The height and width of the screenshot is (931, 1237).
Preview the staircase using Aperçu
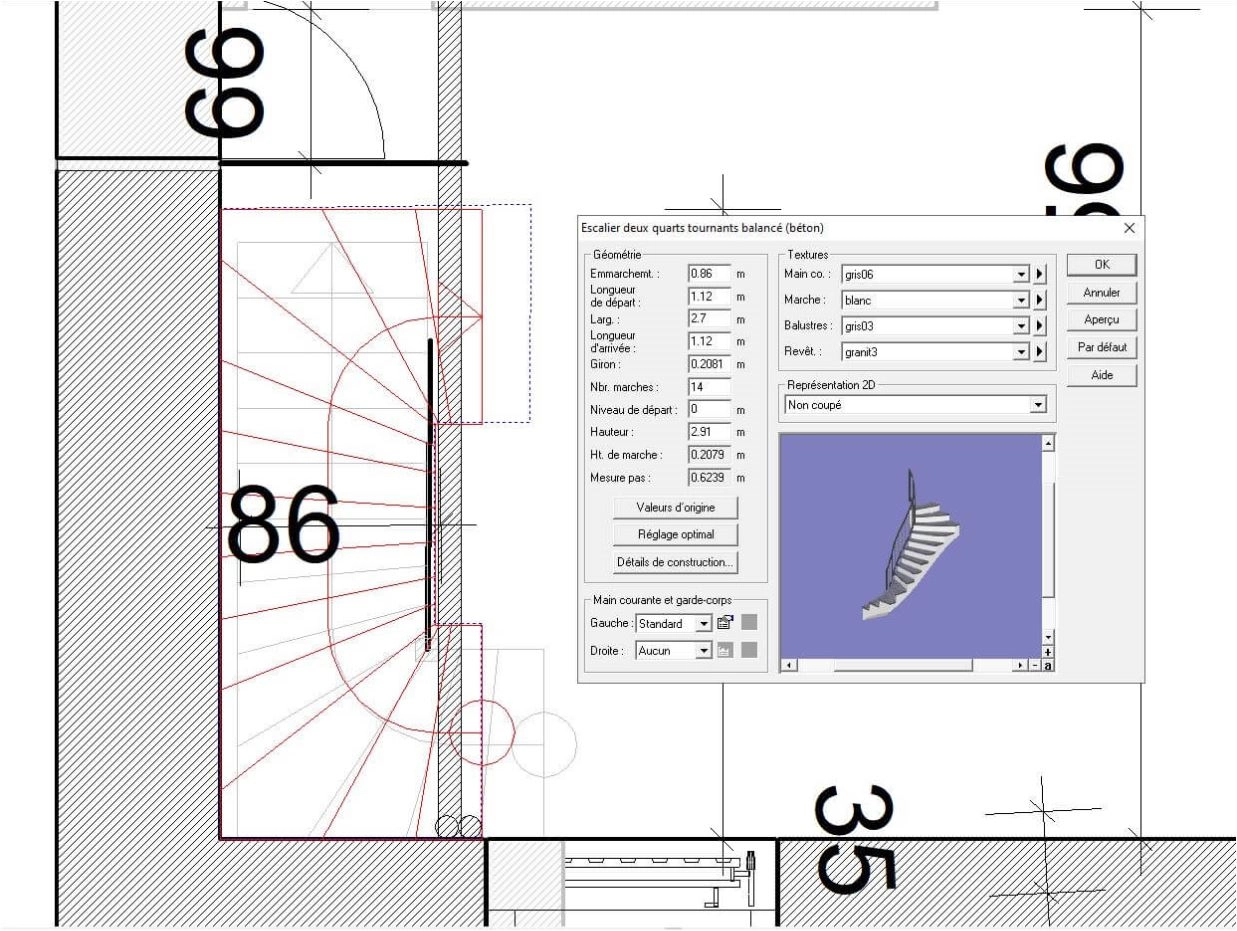[x=1102, y=318]
